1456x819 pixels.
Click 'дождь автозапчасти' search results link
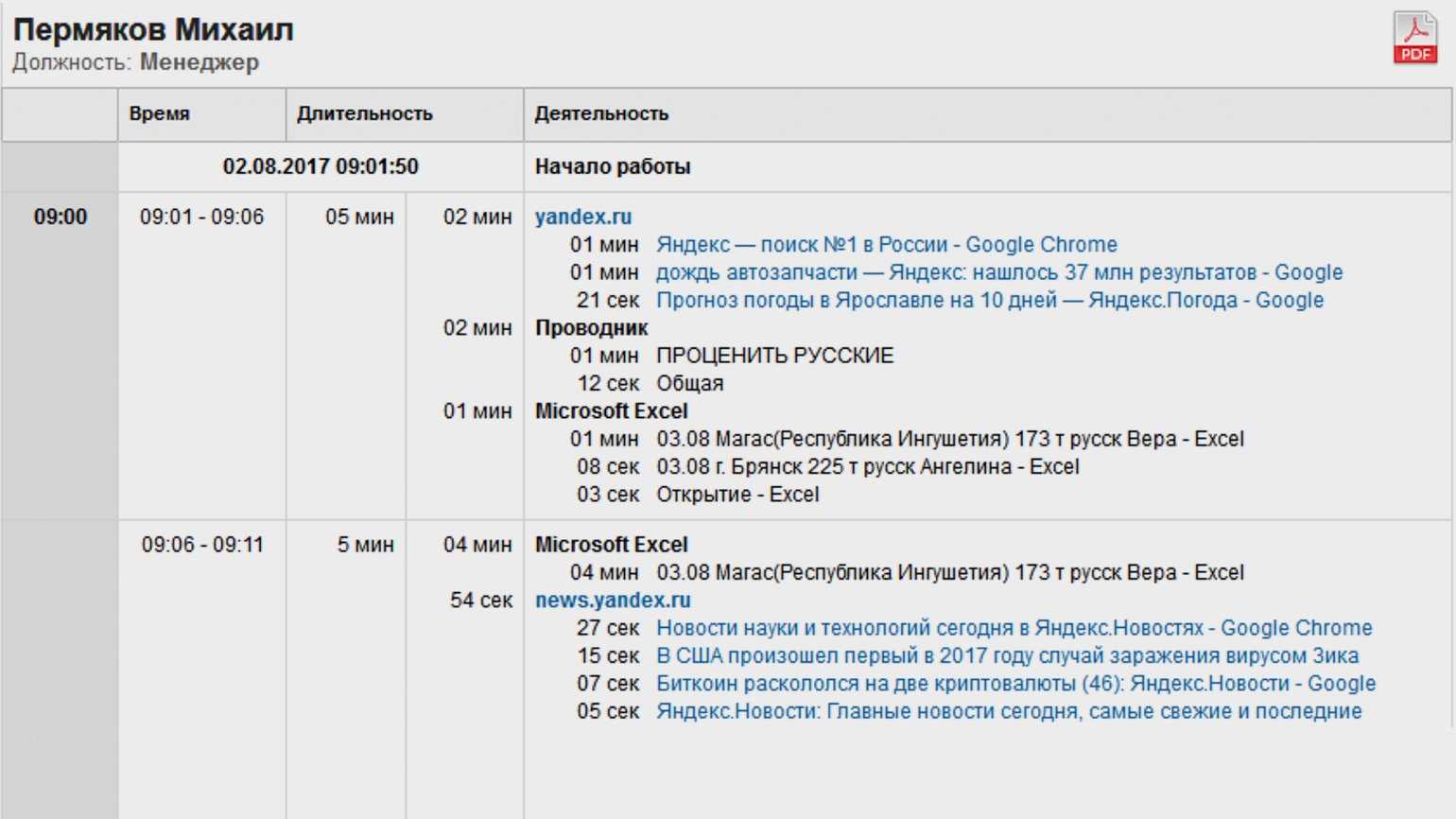[998, 272]
